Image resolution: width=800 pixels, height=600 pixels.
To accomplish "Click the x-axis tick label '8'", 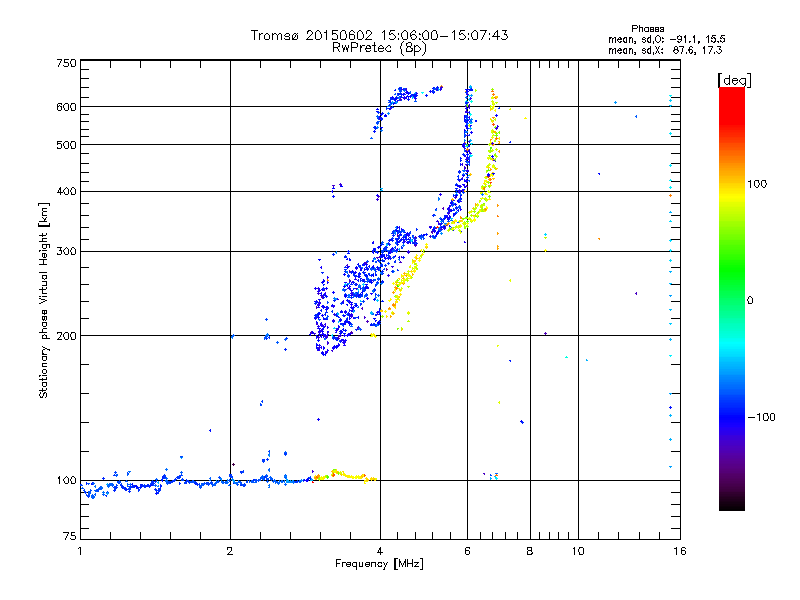I will point(530,551).
